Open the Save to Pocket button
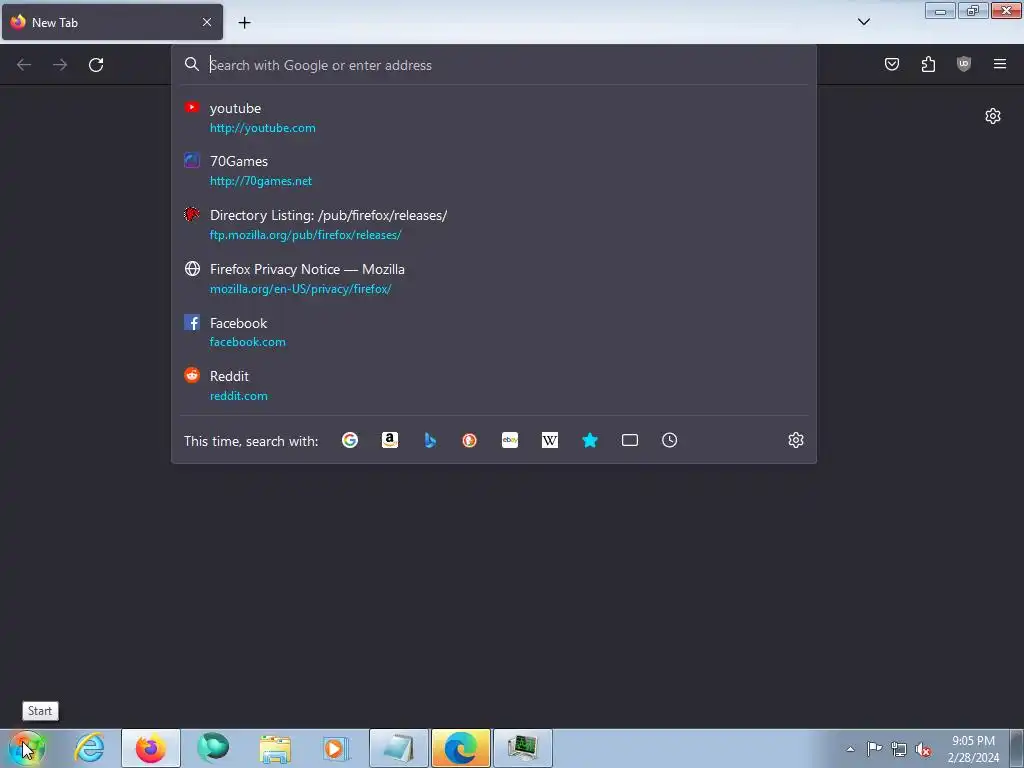The height and width of the screenshot is (768, 1024). (891, 64)
